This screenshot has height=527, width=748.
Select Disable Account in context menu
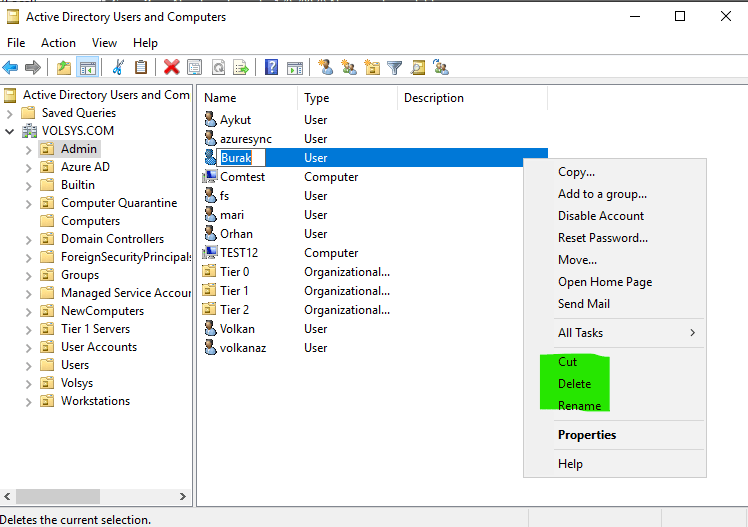[x=600, y=216]
